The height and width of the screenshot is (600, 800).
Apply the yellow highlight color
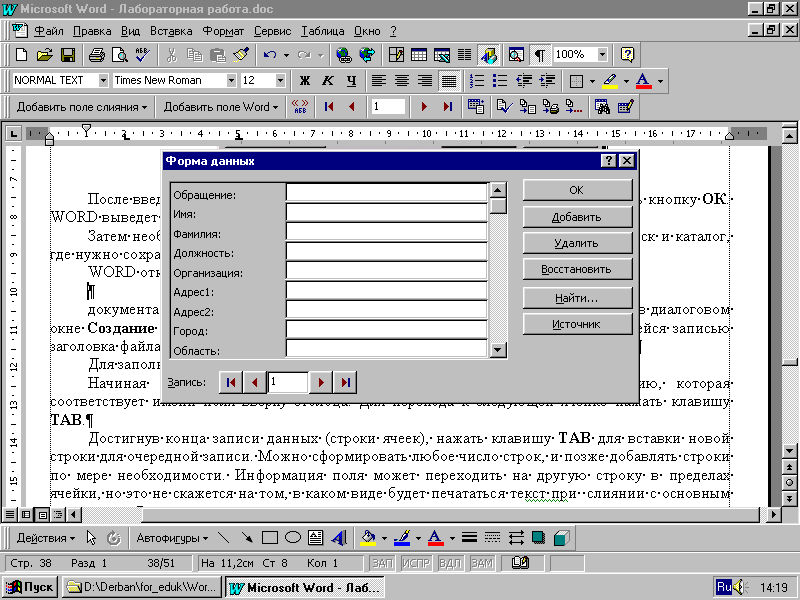pyautogui.click(x=610, y=81)
